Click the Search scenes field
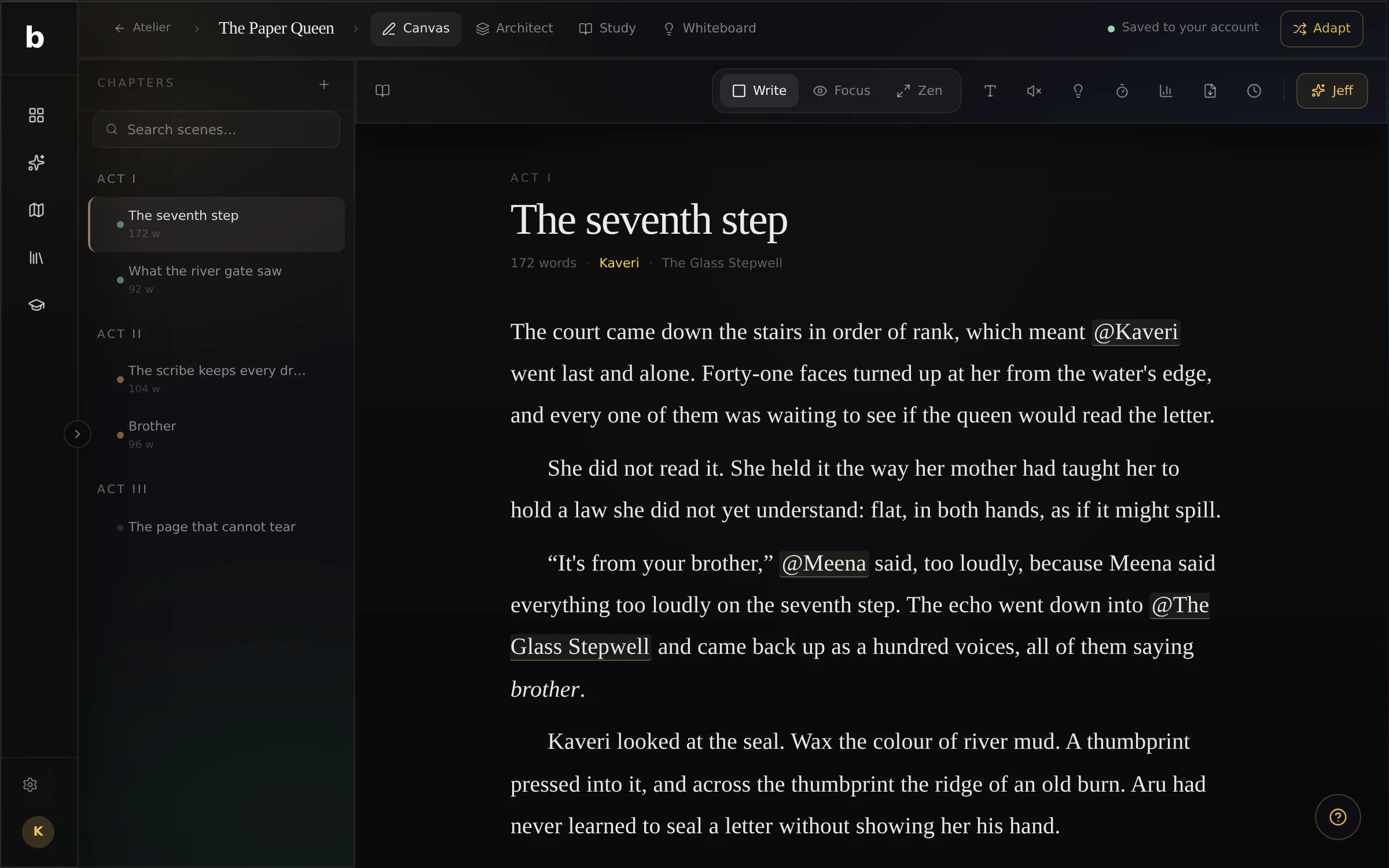The width and height of the screenshot is (1389, 868). pyautogui.click(x=216, y=130)
